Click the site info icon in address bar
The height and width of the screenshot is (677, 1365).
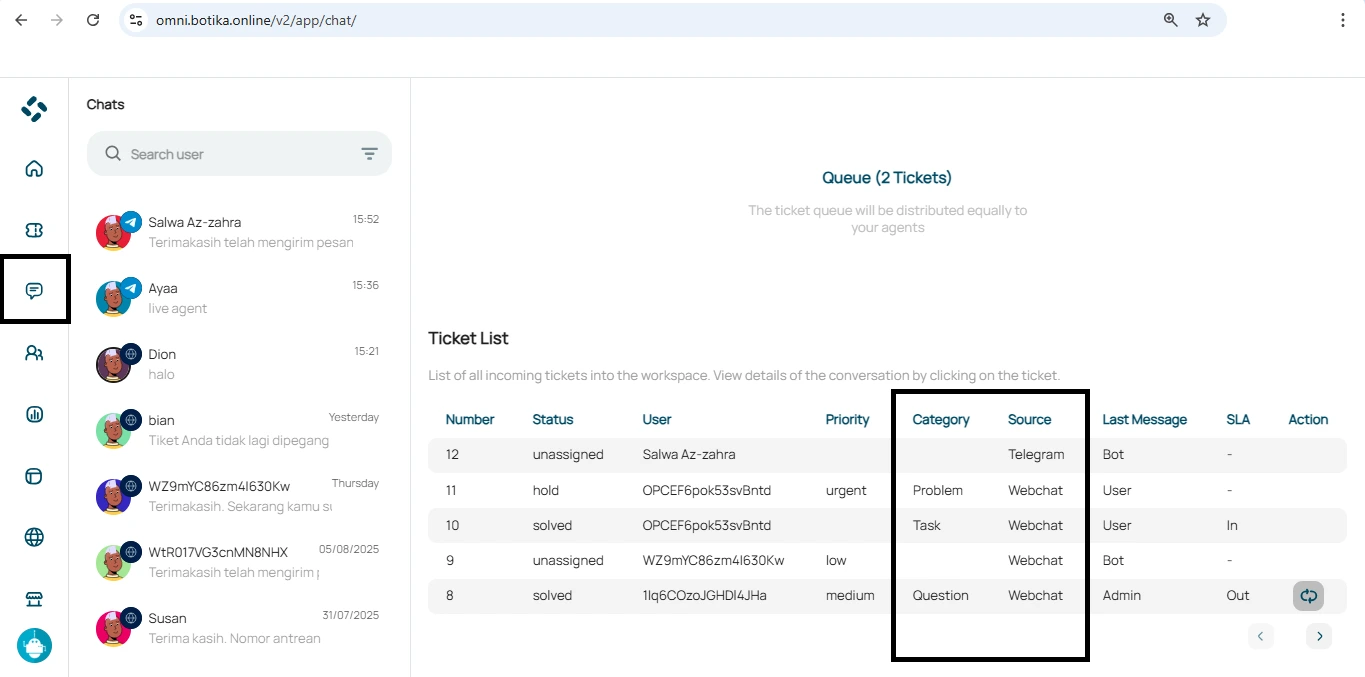pyautogui.click(x=137, y=20)
